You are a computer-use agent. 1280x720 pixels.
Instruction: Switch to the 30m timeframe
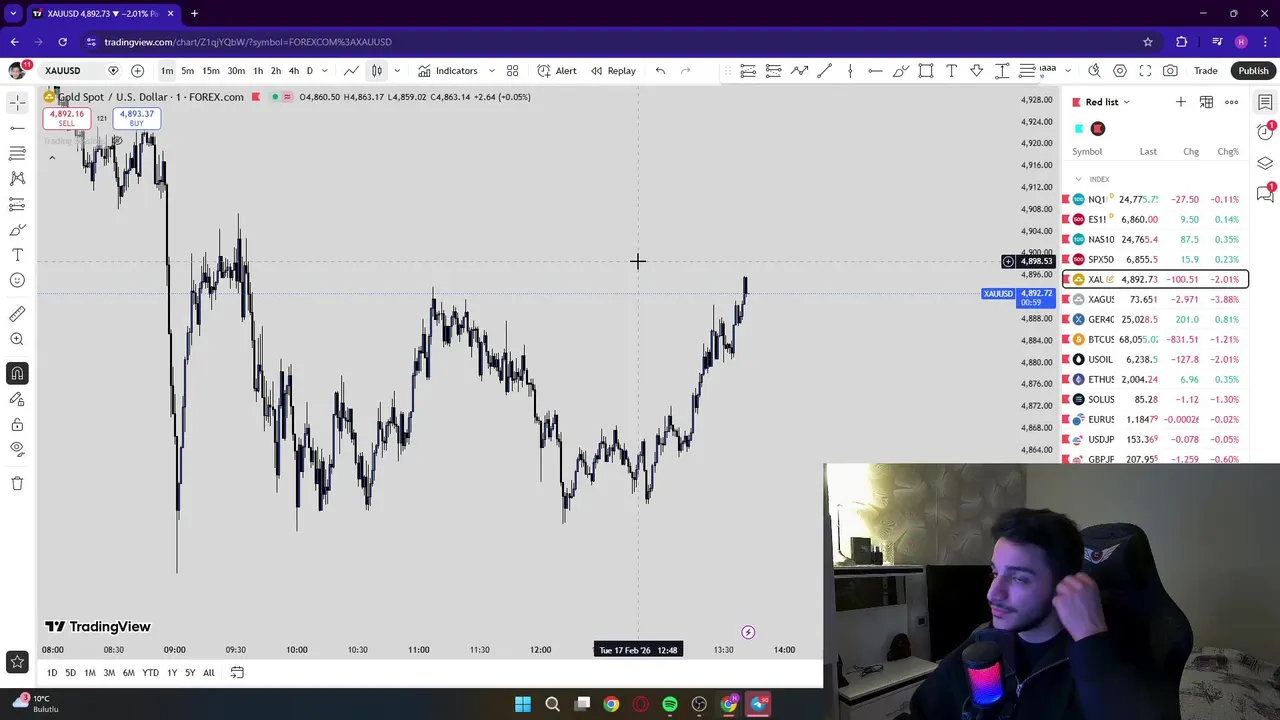pos(236,71)
